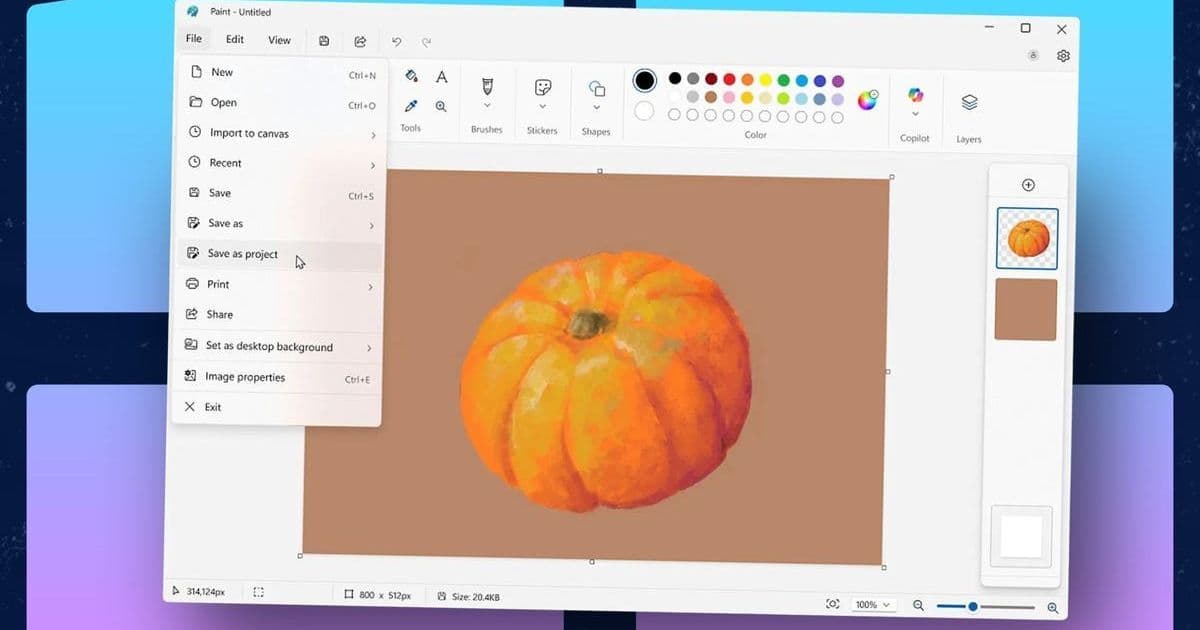Viewport: 1200px width, 630px height.
Task: Open the View menu
Action: [x=279, y=39]
